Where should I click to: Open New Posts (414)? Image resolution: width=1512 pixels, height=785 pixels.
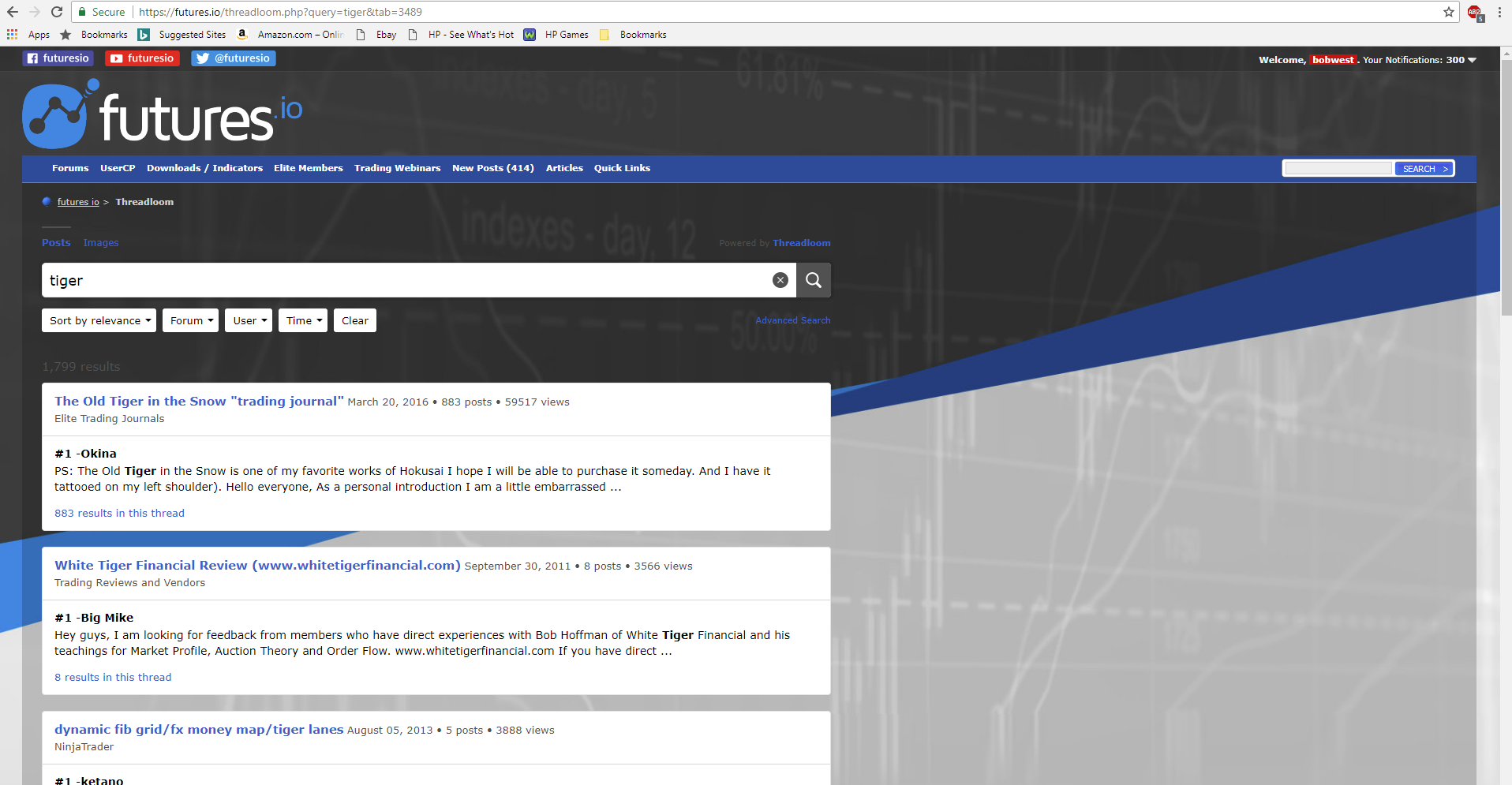(493, 168)
